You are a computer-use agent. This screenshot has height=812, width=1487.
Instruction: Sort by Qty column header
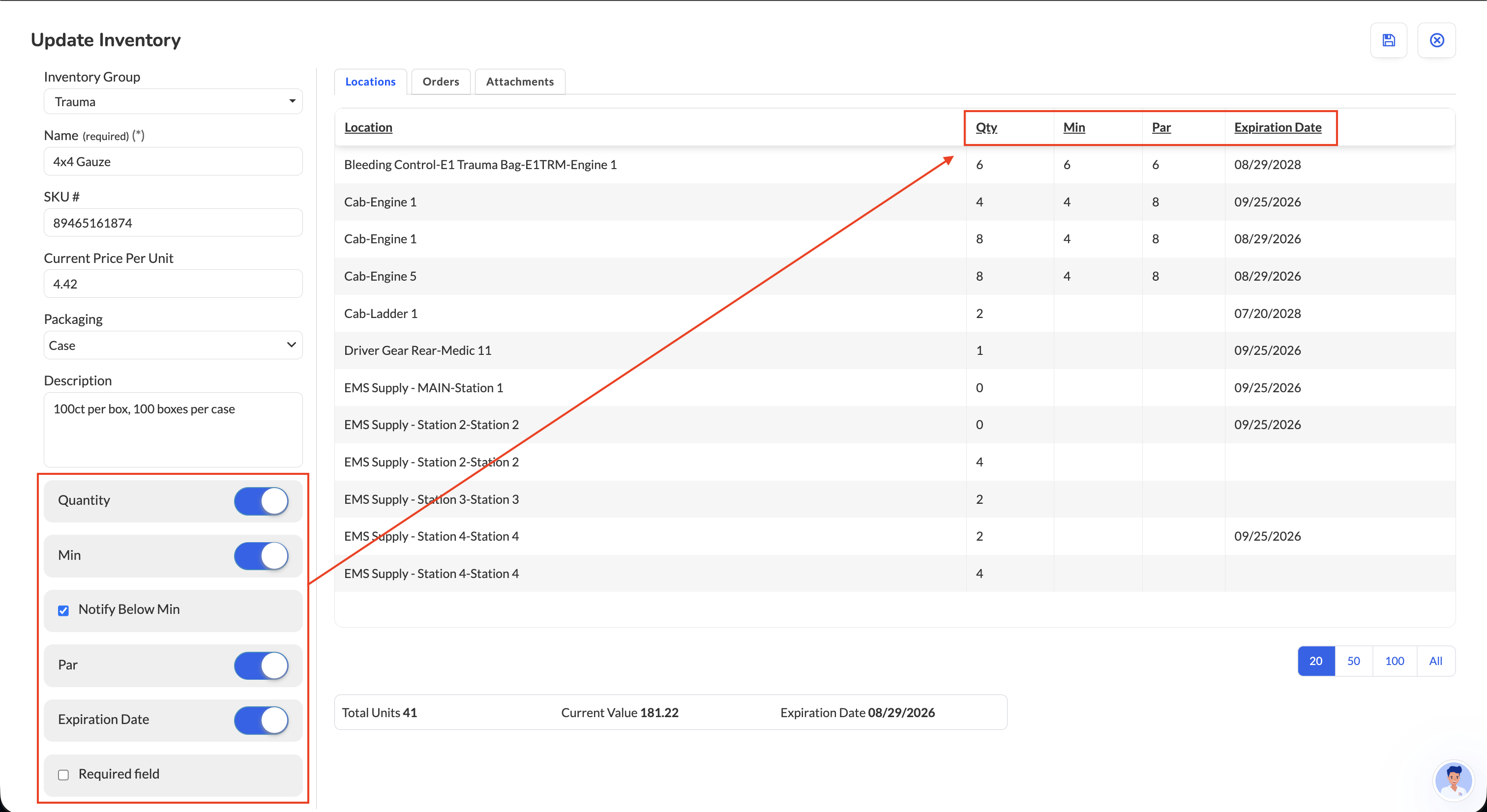[986, 127]
